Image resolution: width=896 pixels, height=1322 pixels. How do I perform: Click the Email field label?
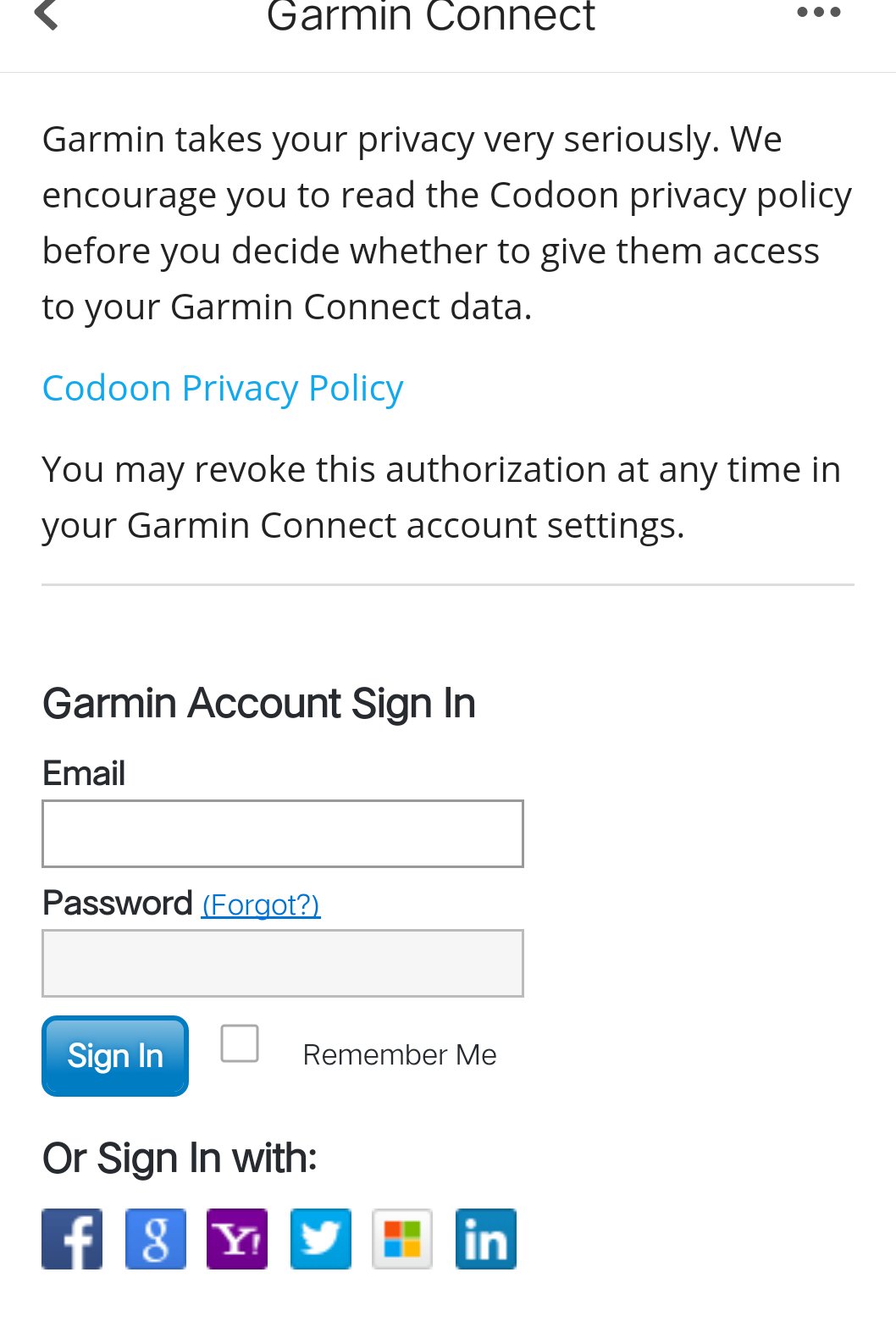pos(84,773)
